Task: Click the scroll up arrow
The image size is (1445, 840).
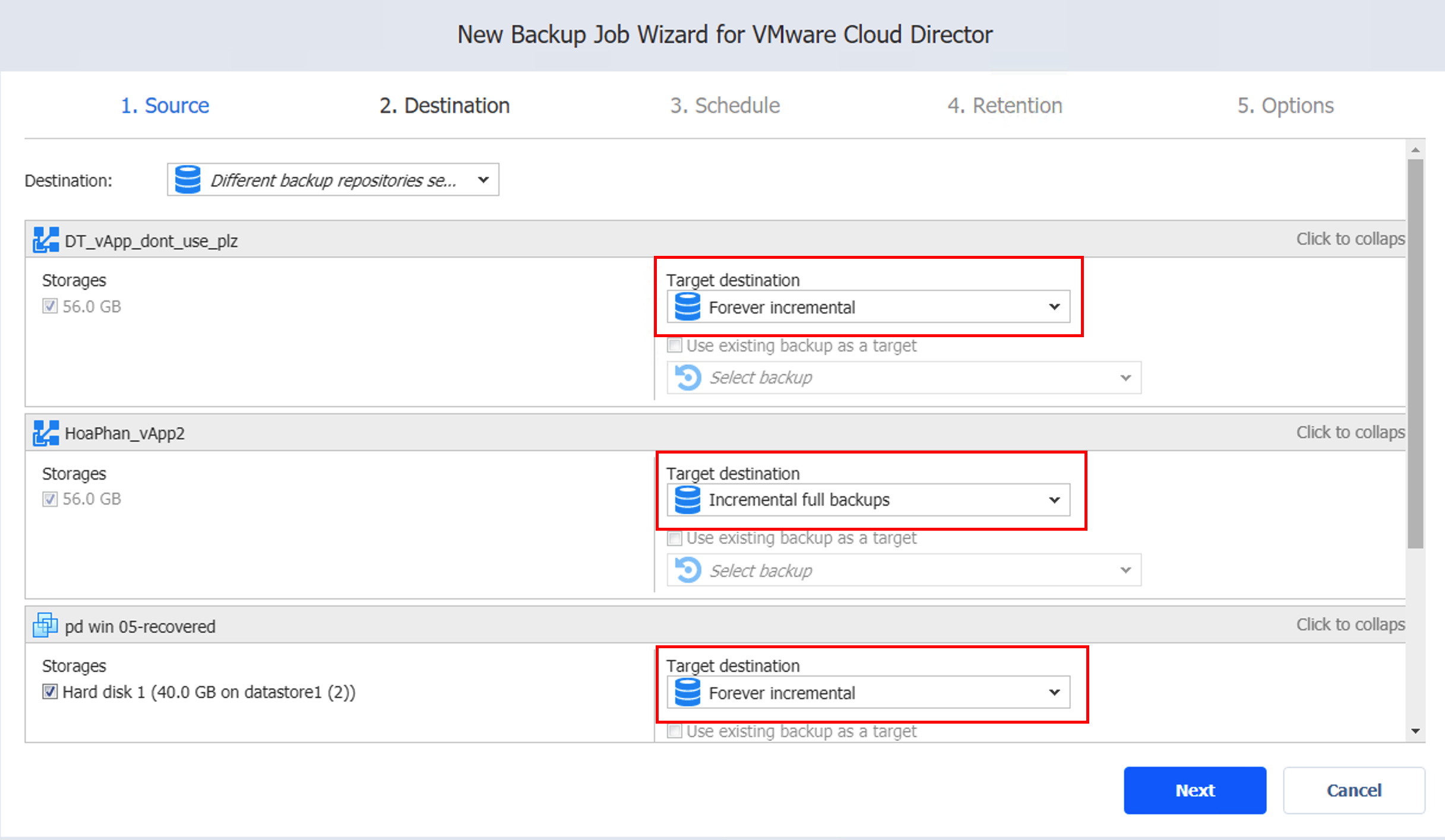Action: (x=1416, y=150)
